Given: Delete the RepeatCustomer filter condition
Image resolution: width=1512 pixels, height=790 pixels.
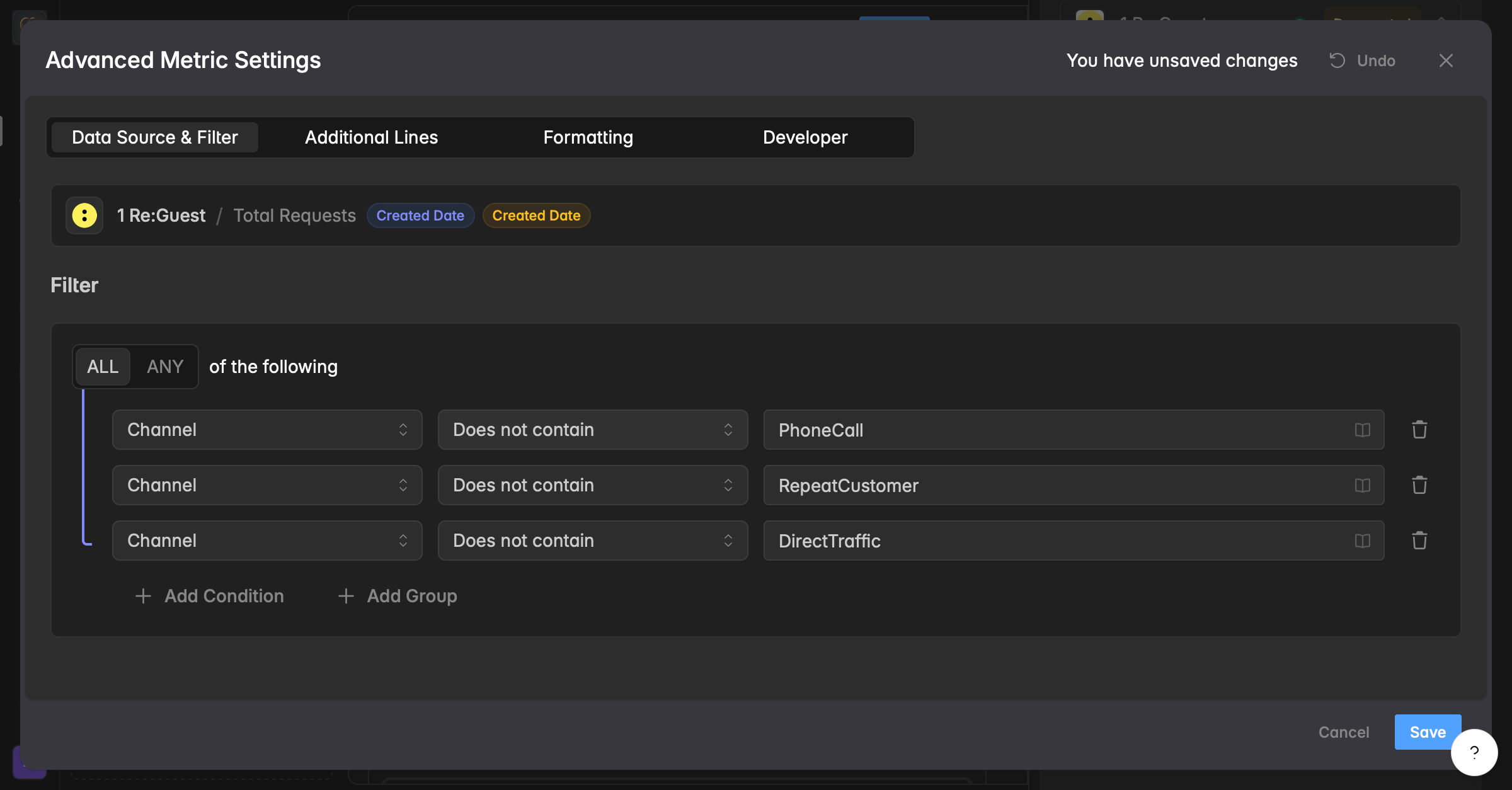Looking at the screenshot, I should pyautogui.click(x=1419, y=485).
